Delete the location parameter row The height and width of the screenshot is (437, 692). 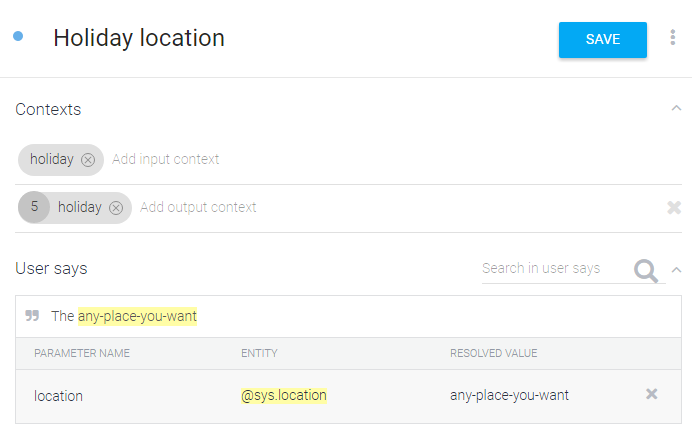point(652,394)
